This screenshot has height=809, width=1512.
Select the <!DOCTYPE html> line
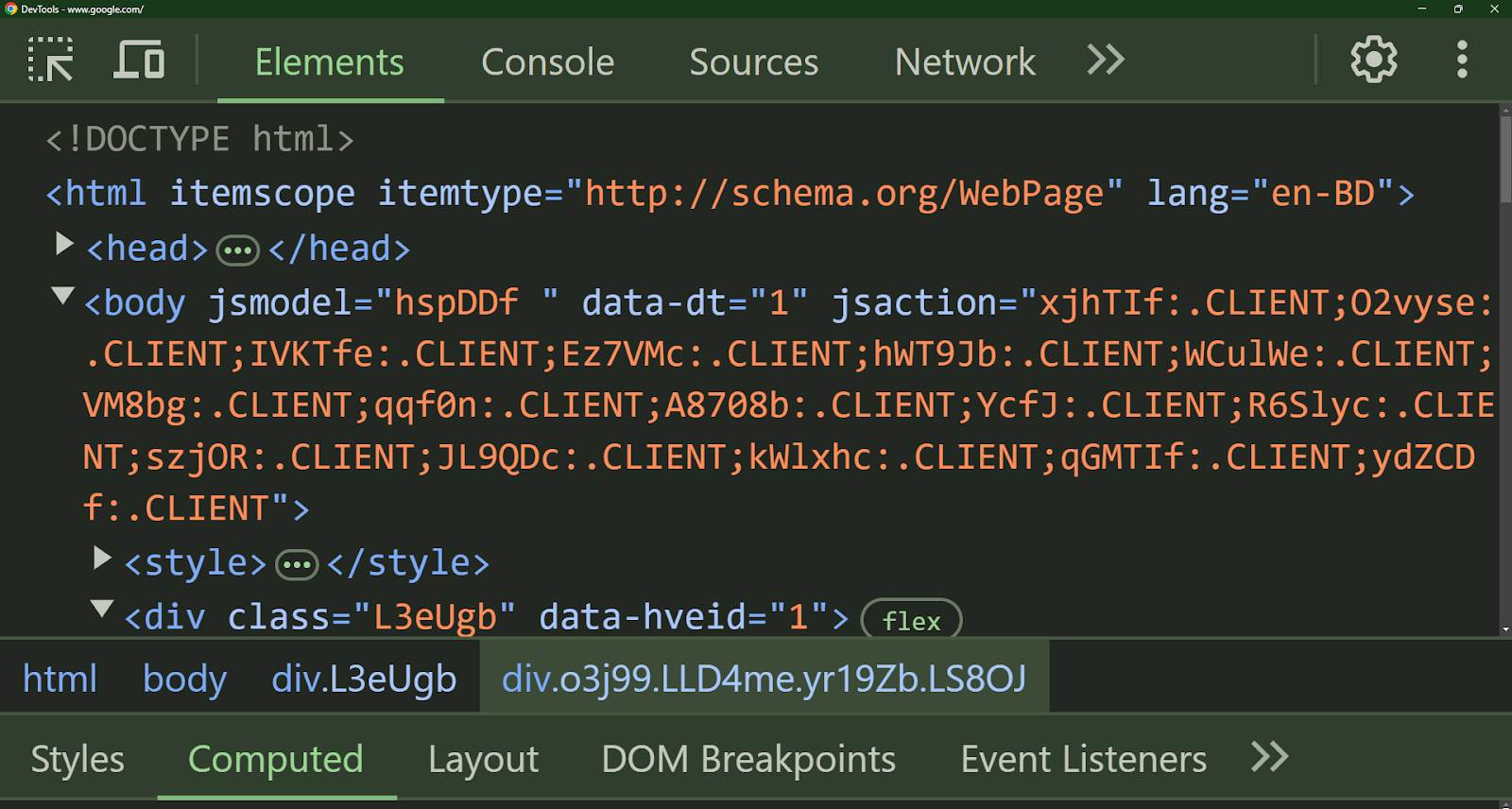pyautogui.click(x=199, y=140)
